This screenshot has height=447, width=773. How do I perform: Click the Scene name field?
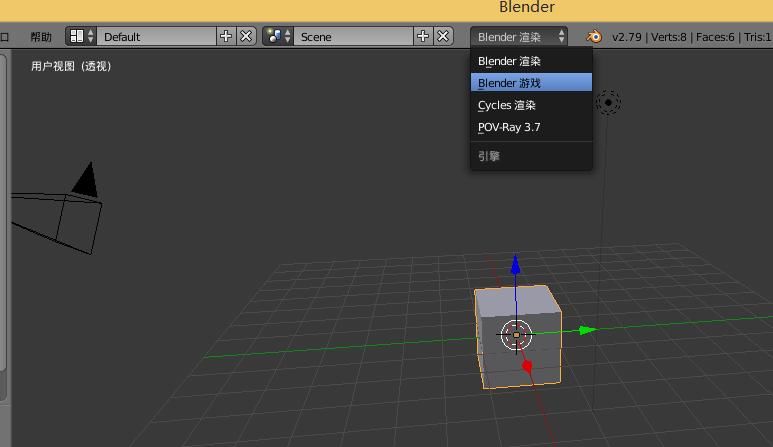(353, 36)
